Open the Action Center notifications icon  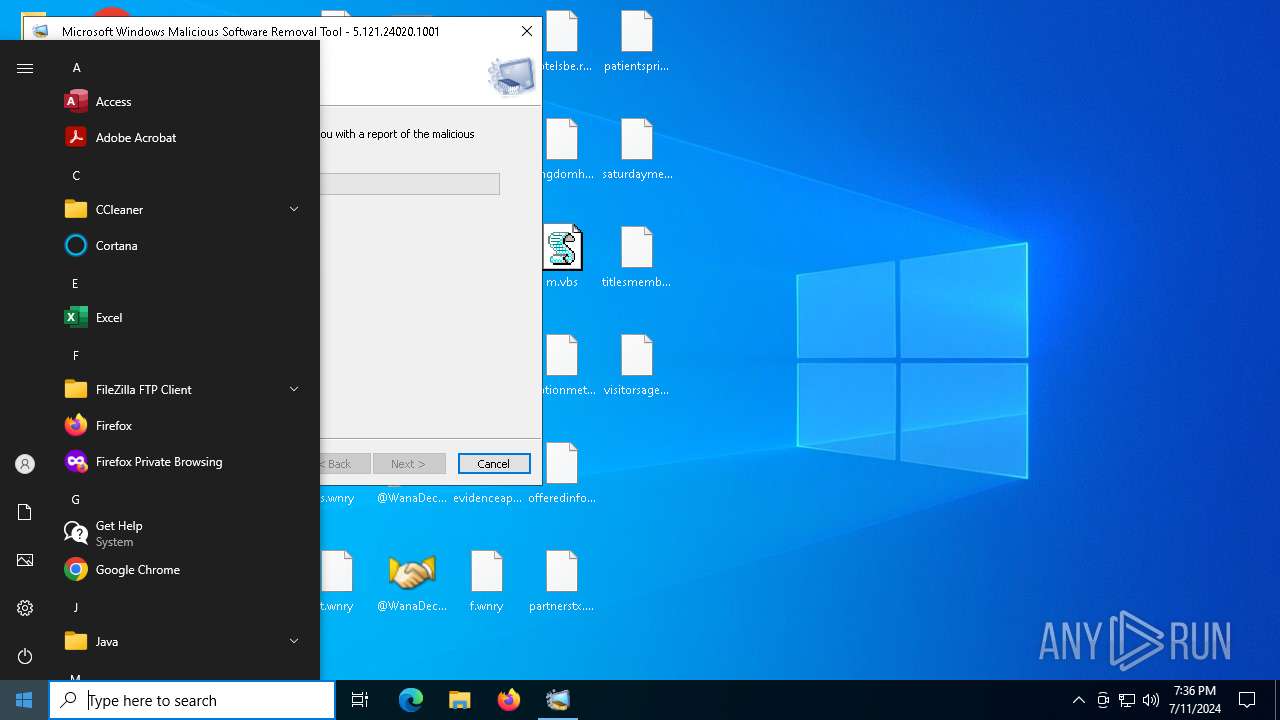click(1247, 700)
